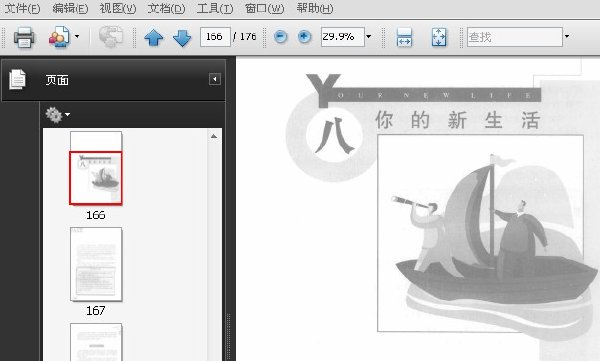Open the collaborate users icon
Screen dimensions: 600x361
click(59, 37)
